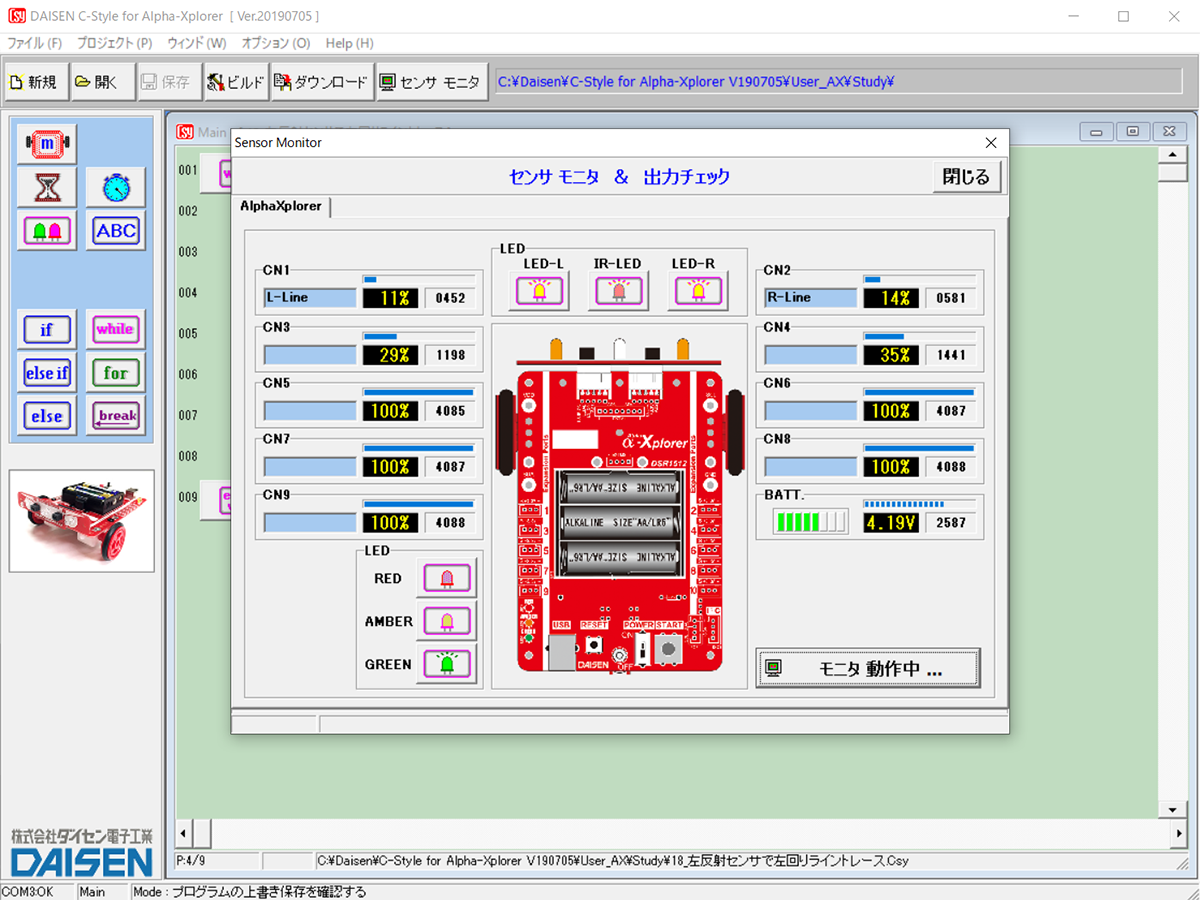Select the motor control block icon
Viewport: 1200px width, 900px height.
coord(46,144)
